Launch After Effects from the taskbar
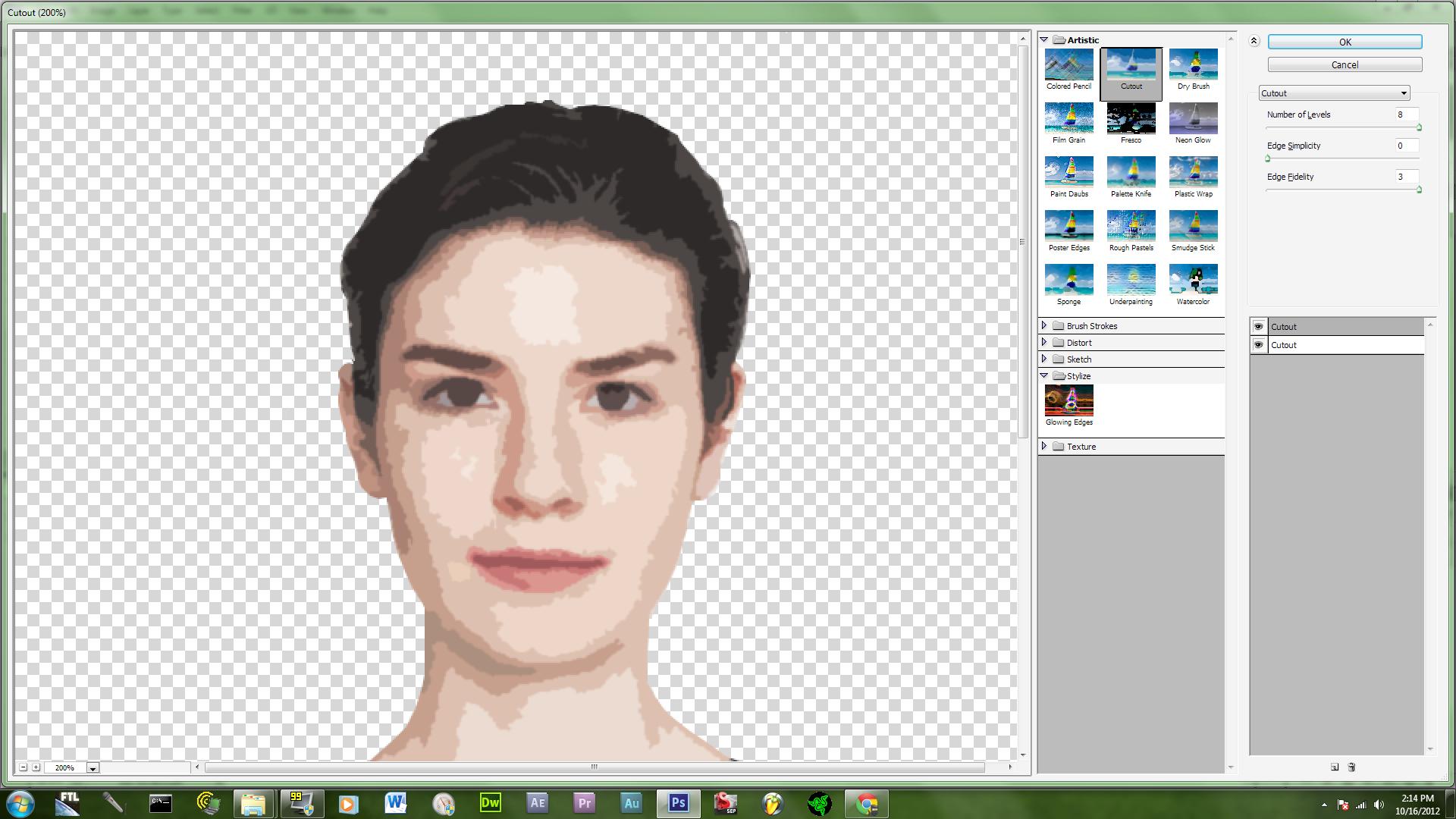 pos(538,803)
